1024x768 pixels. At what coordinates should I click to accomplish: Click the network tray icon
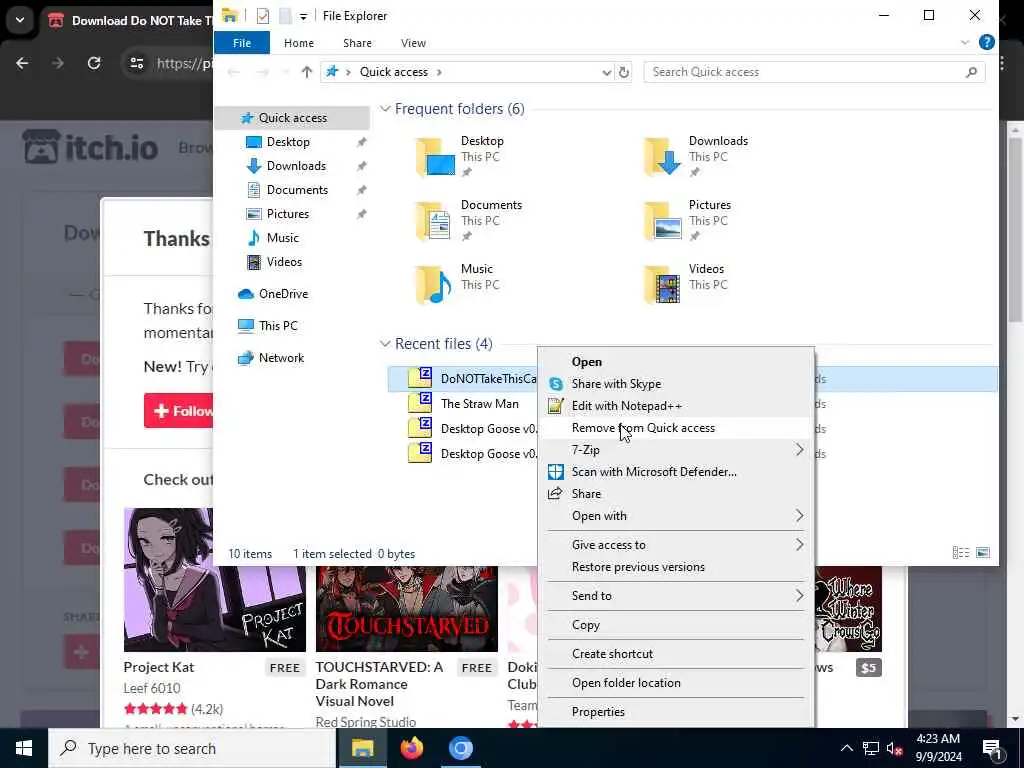coord(871,748)
